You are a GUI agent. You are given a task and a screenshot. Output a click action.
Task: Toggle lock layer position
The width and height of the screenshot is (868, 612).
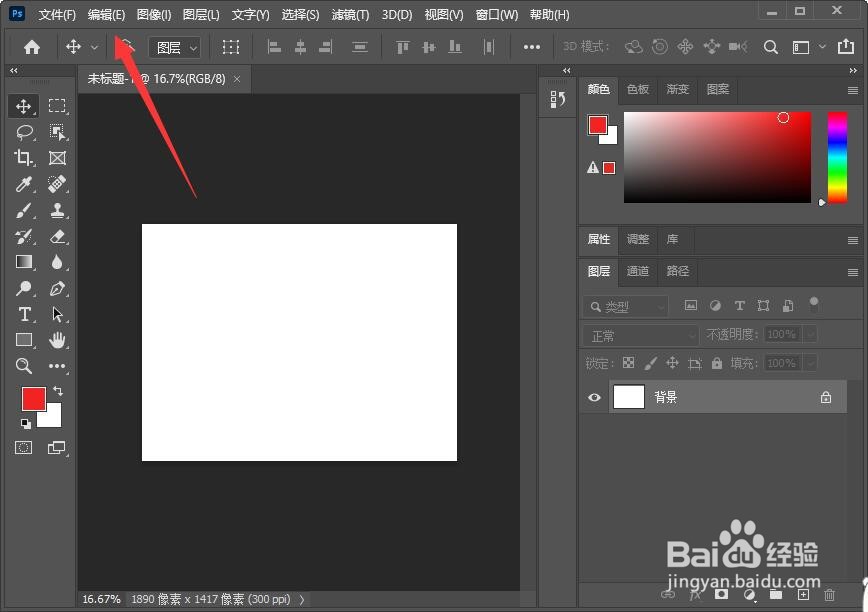672,362
